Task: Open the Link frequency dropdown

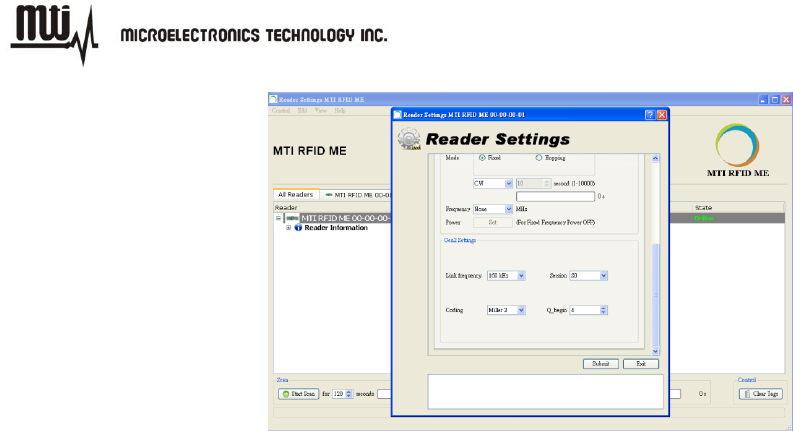Action: pos(506,276)
